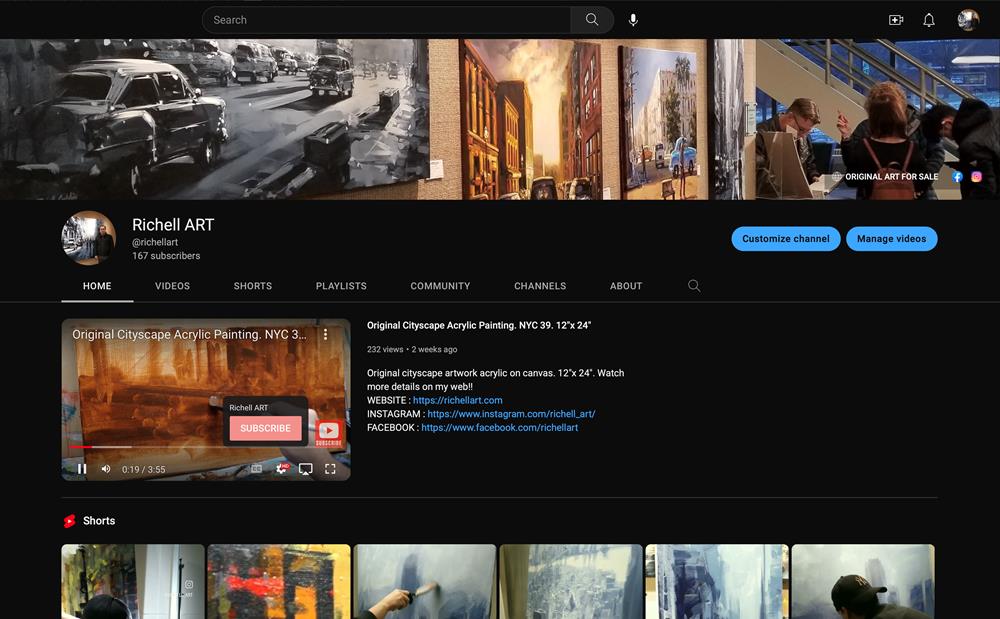This screenshot has width=1000, height=619.
Task: Click into the Search field
Action: [386, 20]
